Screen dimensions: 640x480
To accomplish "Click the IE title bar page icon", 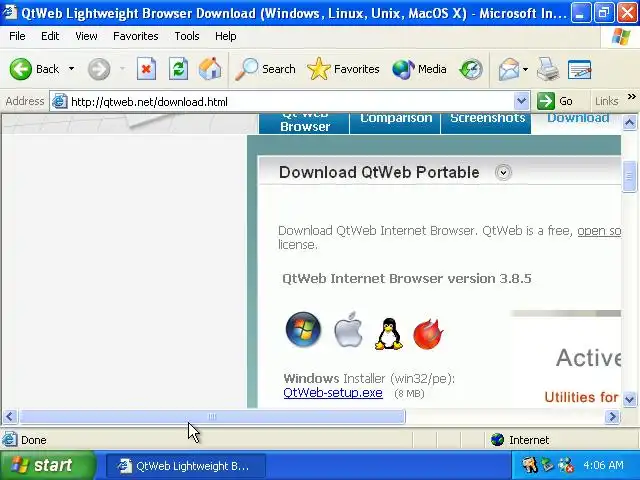I will coord(10,13).
